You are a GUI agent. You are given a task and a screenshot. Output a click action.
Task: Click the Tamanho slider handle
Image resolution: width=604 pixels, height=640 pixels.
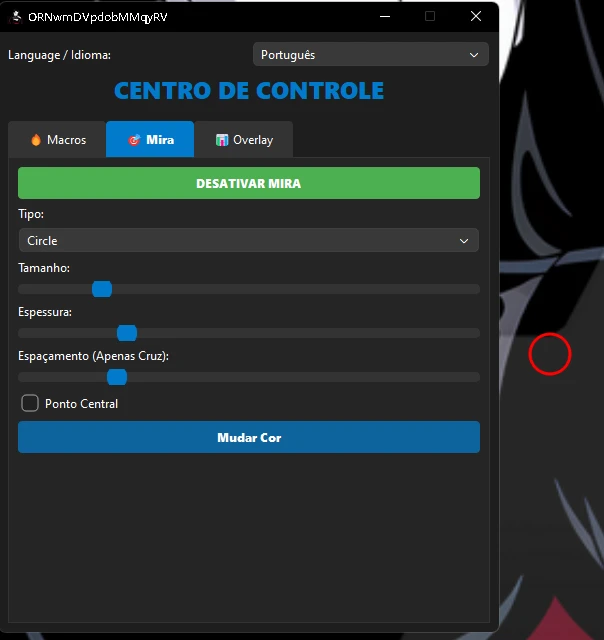102,289
